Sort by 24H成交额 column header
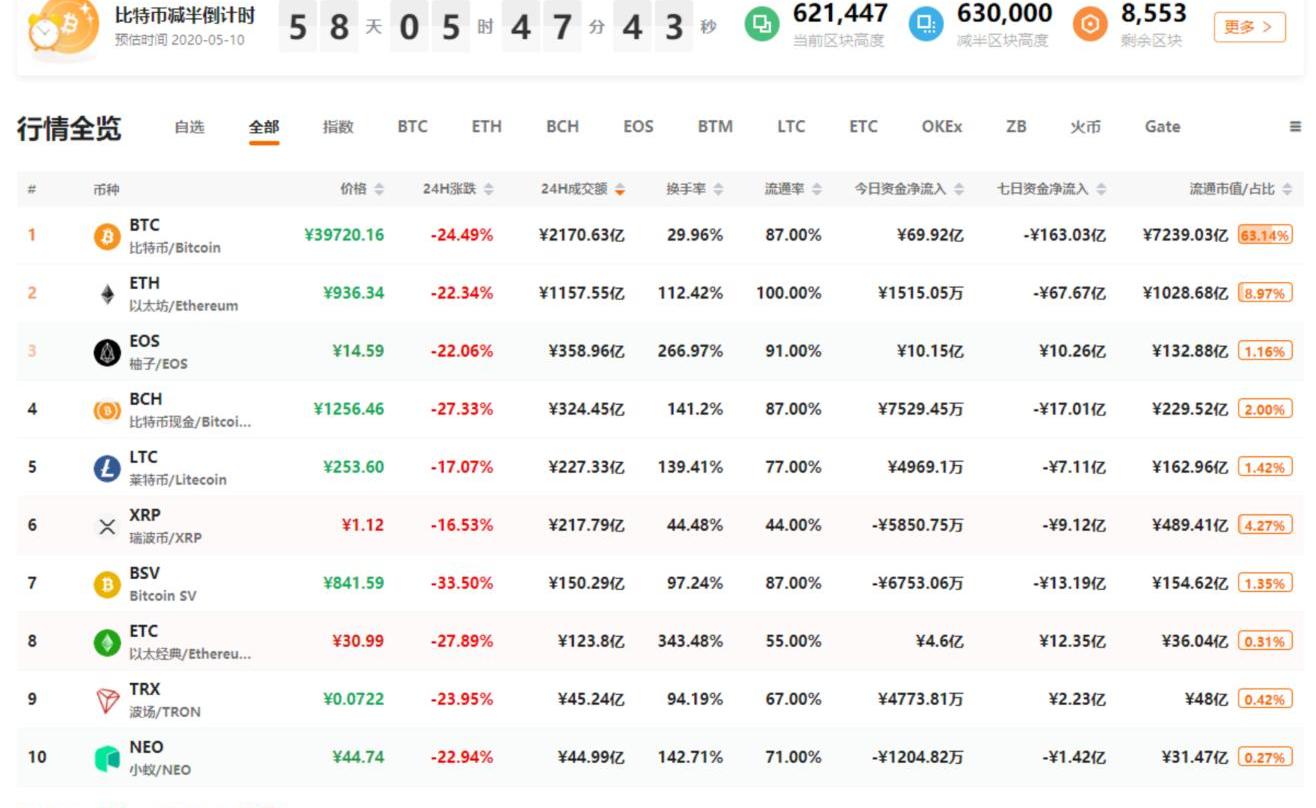1316x808 pixels. [x=582, y=189]
